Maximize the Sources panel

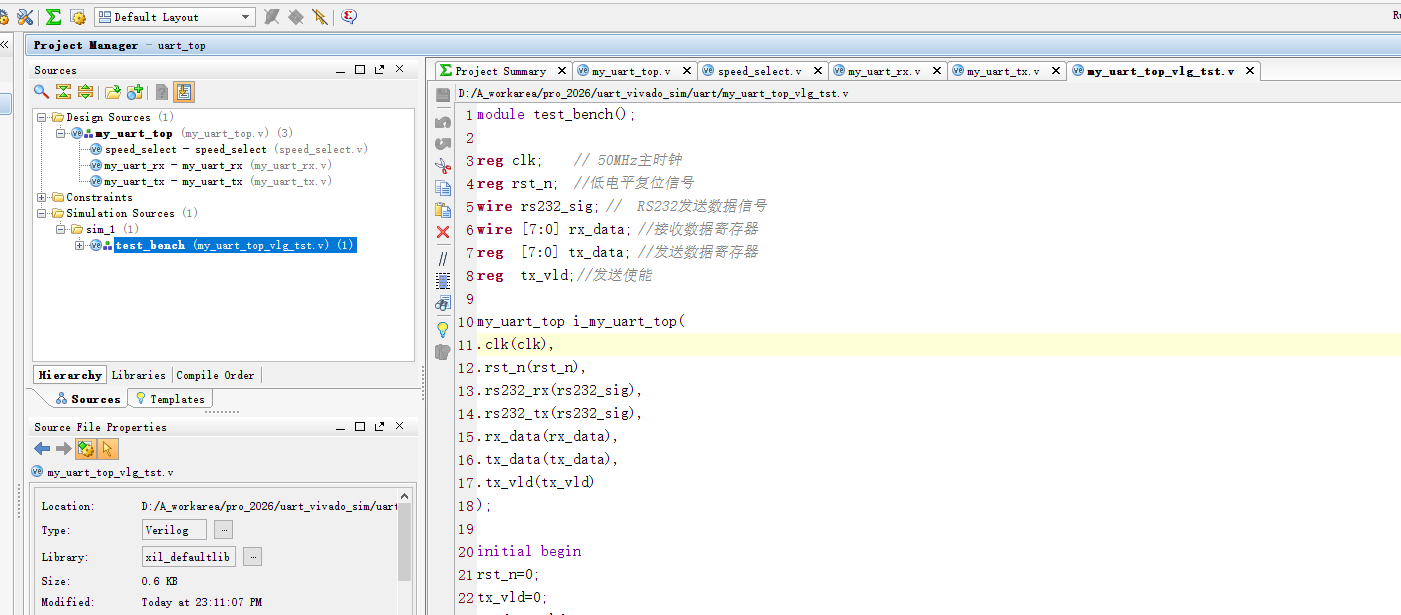(x=360, y=70)
